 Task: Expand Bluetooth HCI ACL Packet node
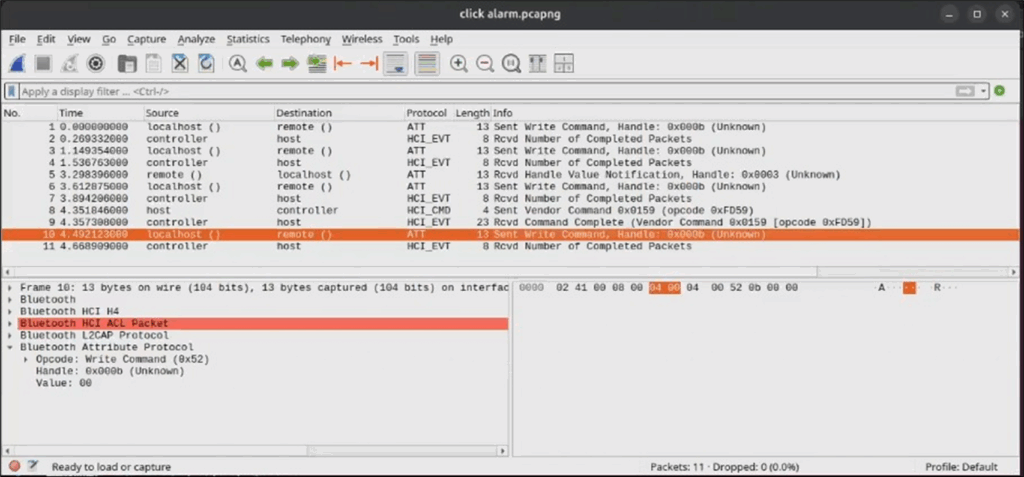click(x=10, y=323)
